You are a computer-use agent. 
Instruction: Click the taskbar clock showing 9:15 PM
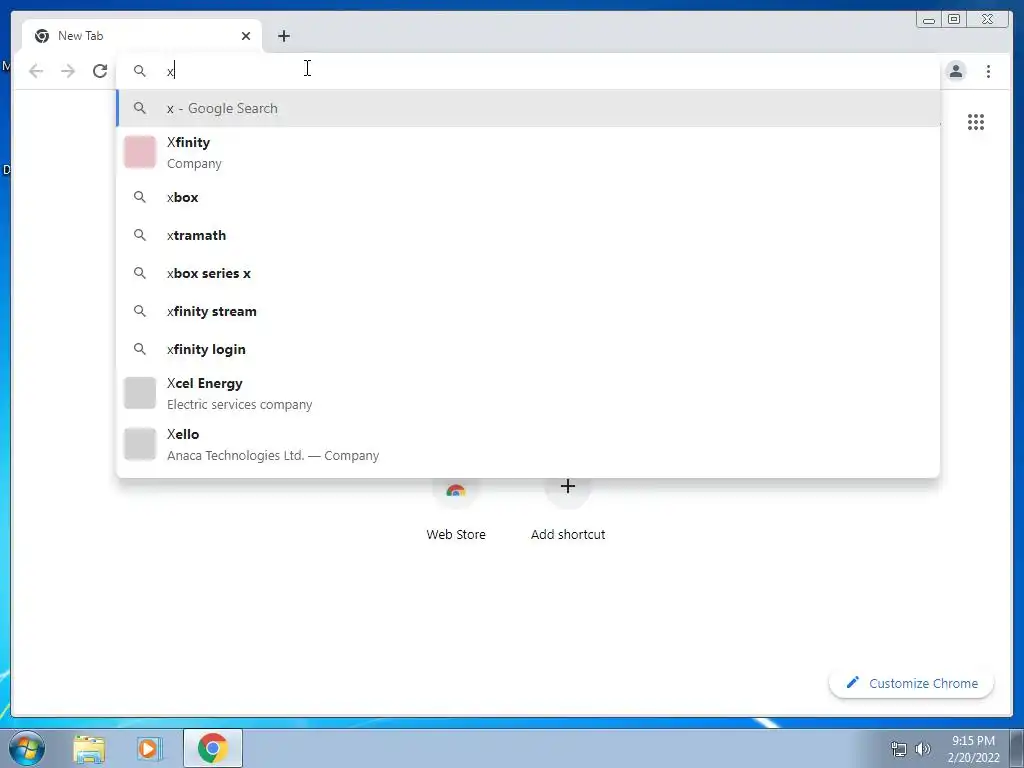[973, 748]
